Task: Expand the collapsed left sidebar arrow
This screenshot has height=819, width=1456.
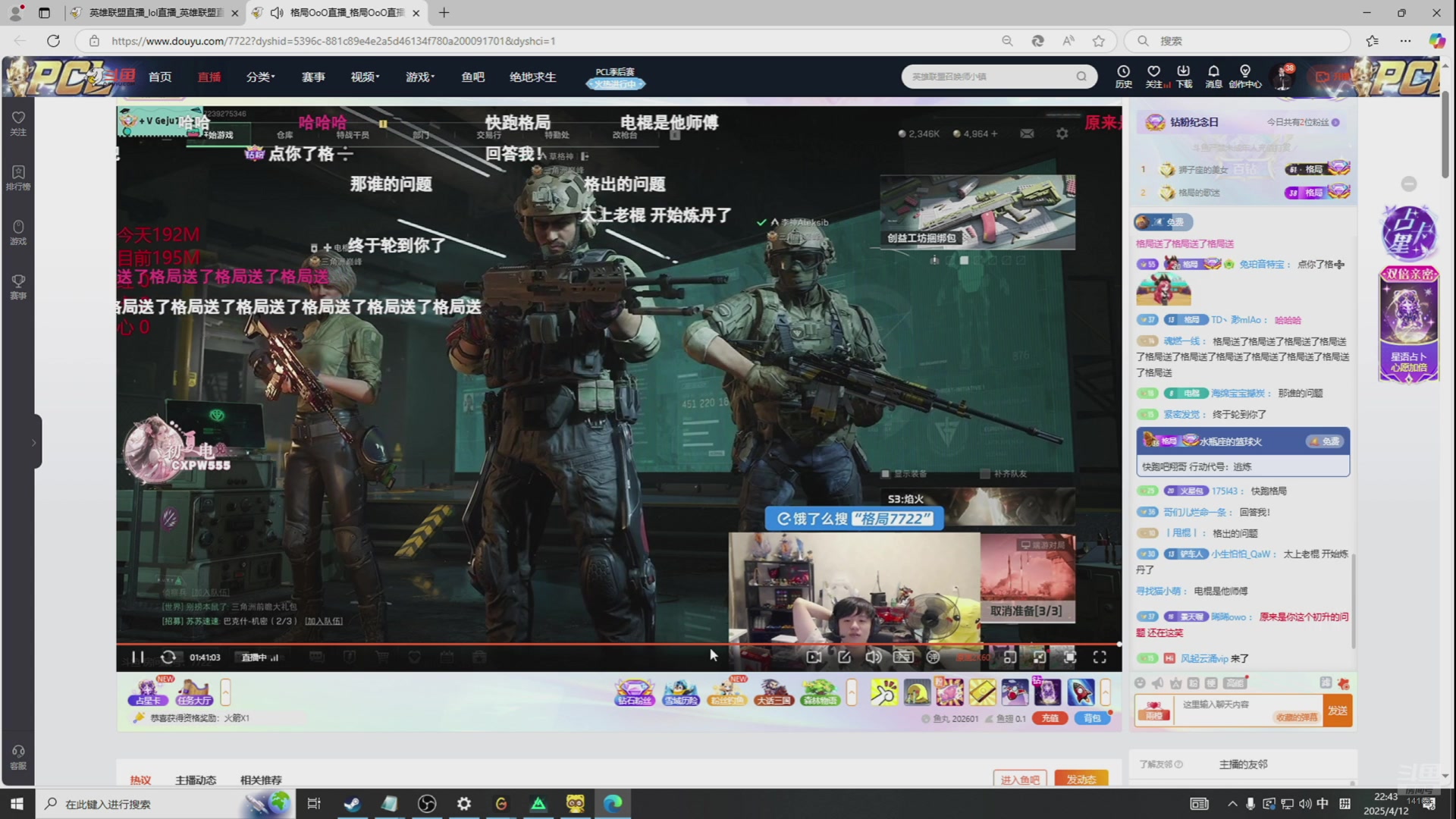Action: coord(33,442)
